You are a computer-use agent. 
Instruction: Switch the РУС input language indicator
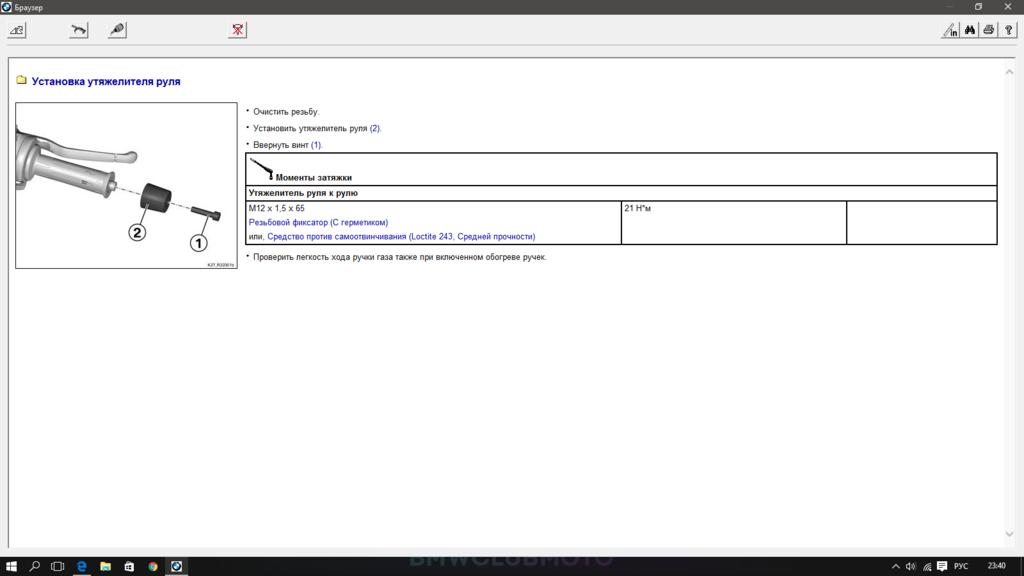(x=961, y=566)
